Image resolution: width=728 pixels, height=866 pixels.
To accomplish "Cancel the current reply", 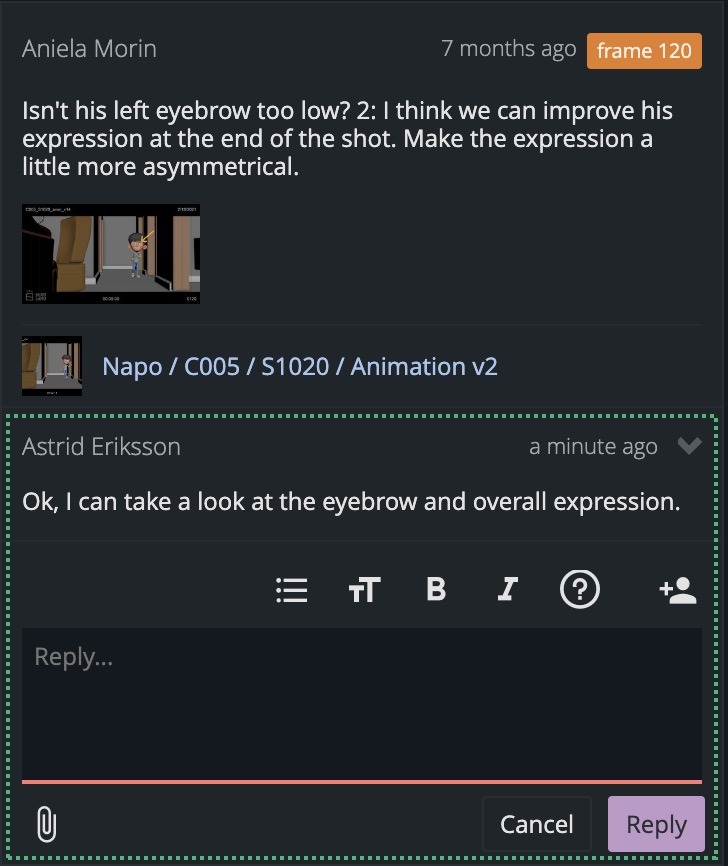I will coord(537,823).
